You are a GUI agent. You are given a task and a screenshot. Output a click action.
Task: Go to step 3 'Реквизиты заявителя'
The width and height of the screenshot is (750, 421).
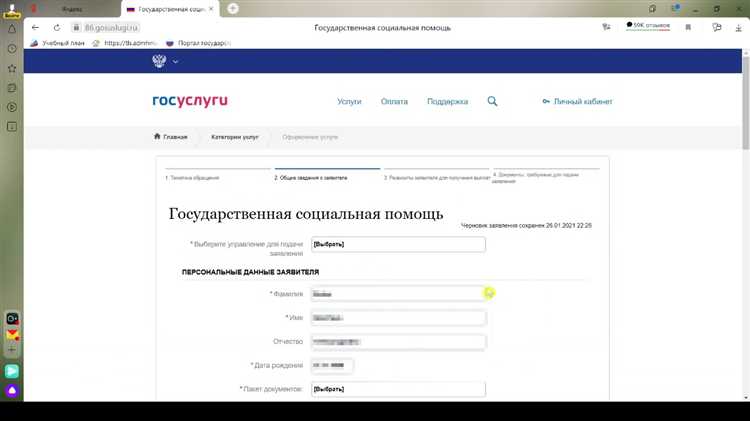pos(437,177)
